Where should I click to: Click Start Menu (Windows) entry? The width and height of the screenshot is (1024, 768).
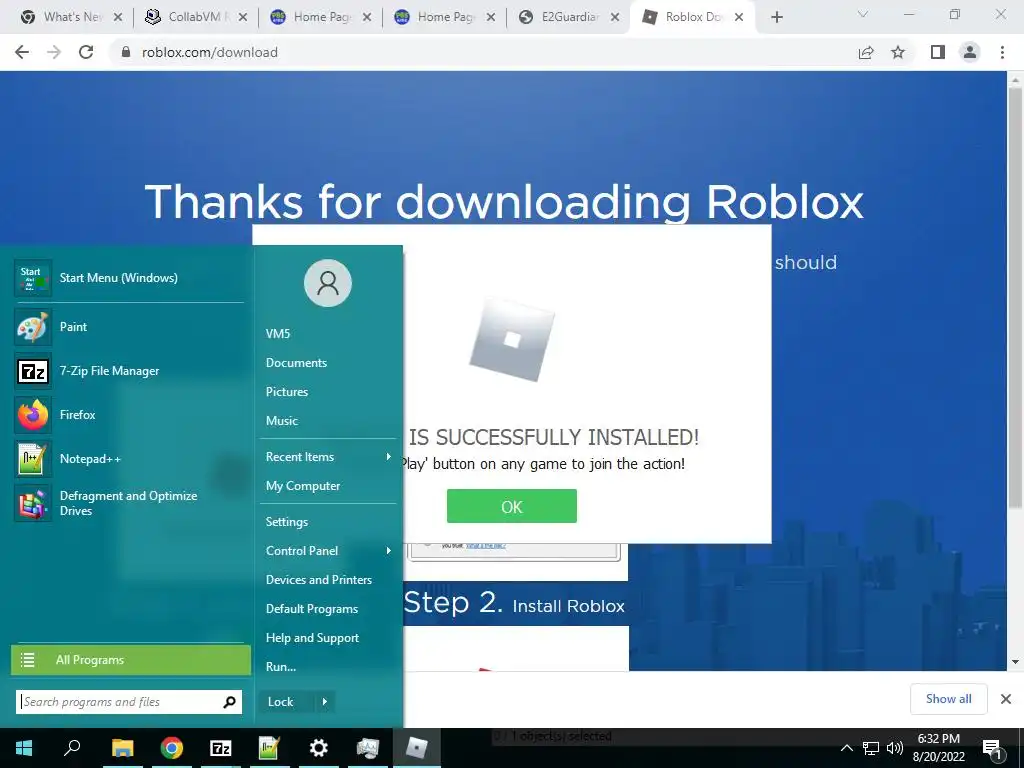129,278
